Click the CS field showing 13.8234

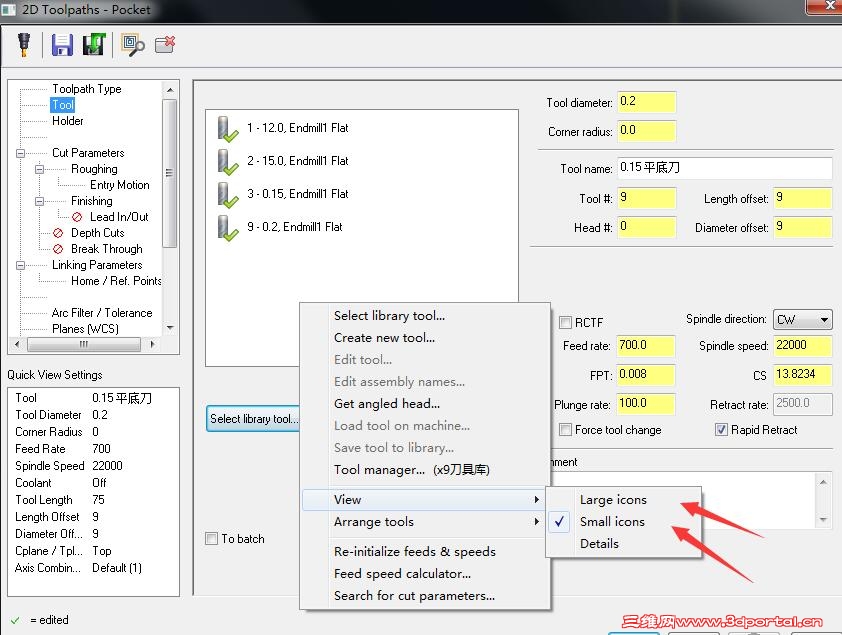coord(803,375)
